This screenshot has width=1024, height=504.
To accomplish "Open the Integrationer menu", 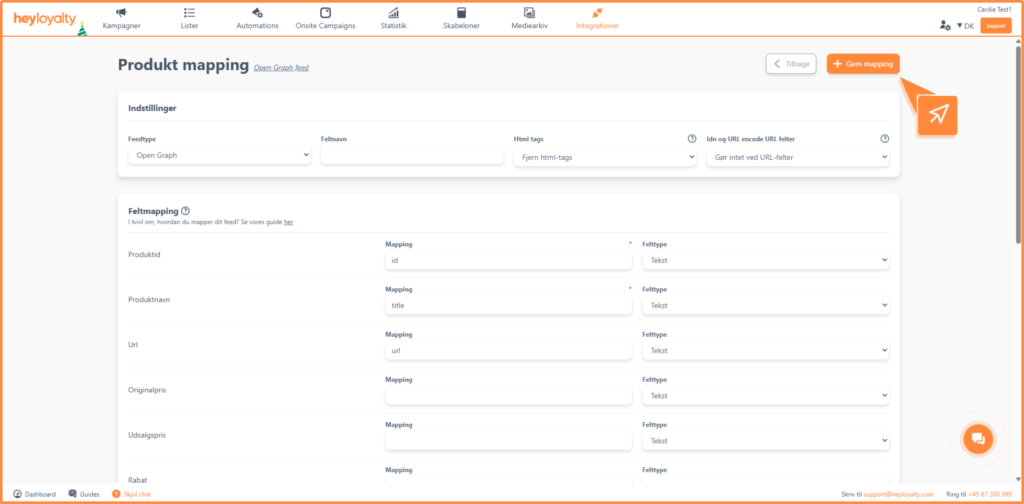I will pos(597,18).
